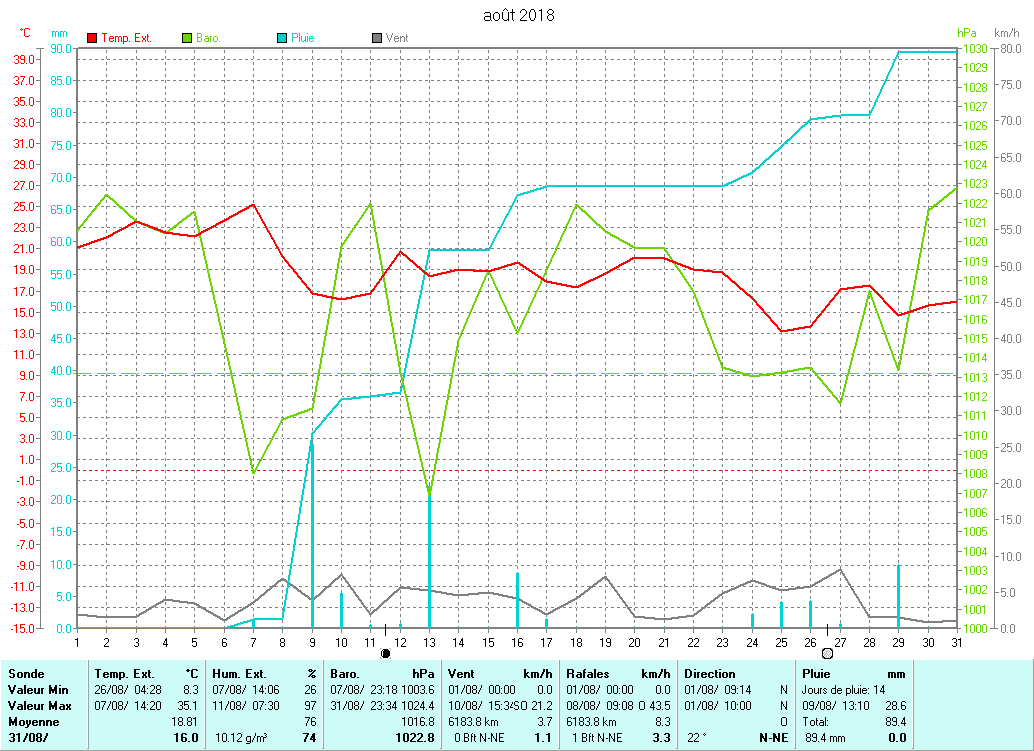Click the Moyenne row label
Screen dimensions: 1034x751
(x=32, y=722)
